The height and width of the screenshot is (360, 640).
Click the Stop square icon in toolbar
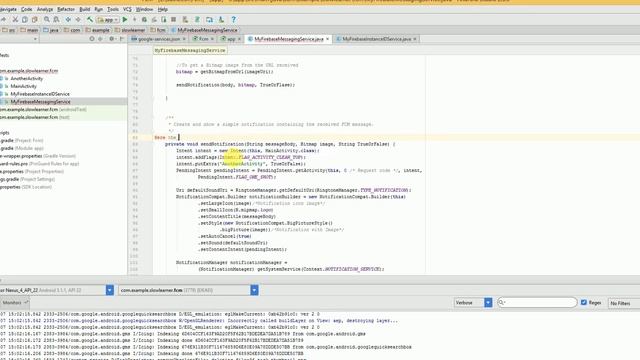[173, 20]
